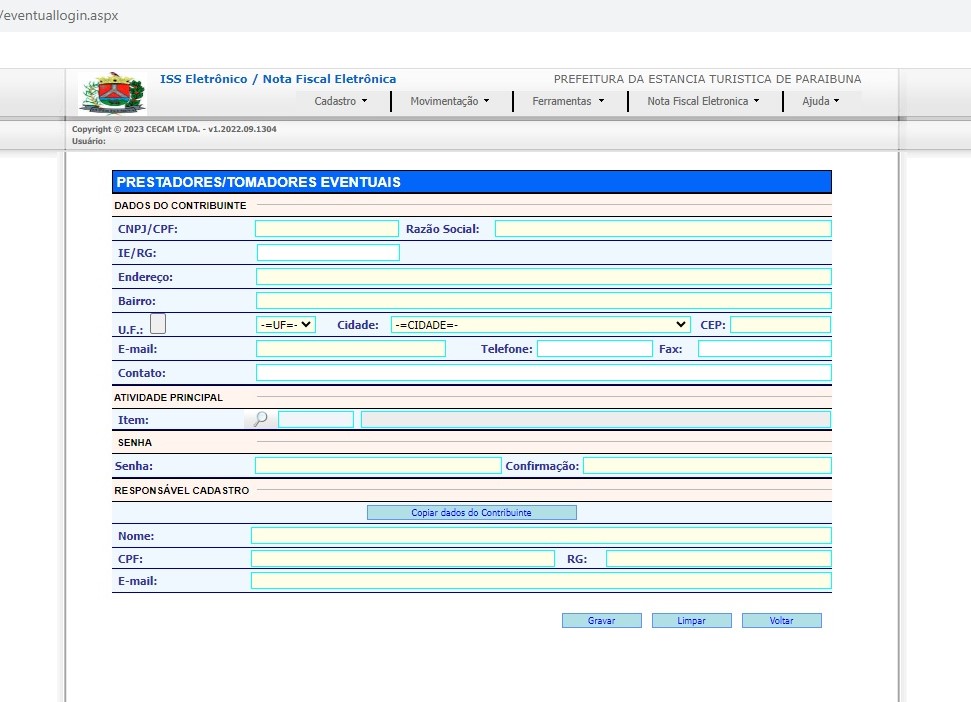Click the Voltar button
Screen dimensions: 971x702
782,620
